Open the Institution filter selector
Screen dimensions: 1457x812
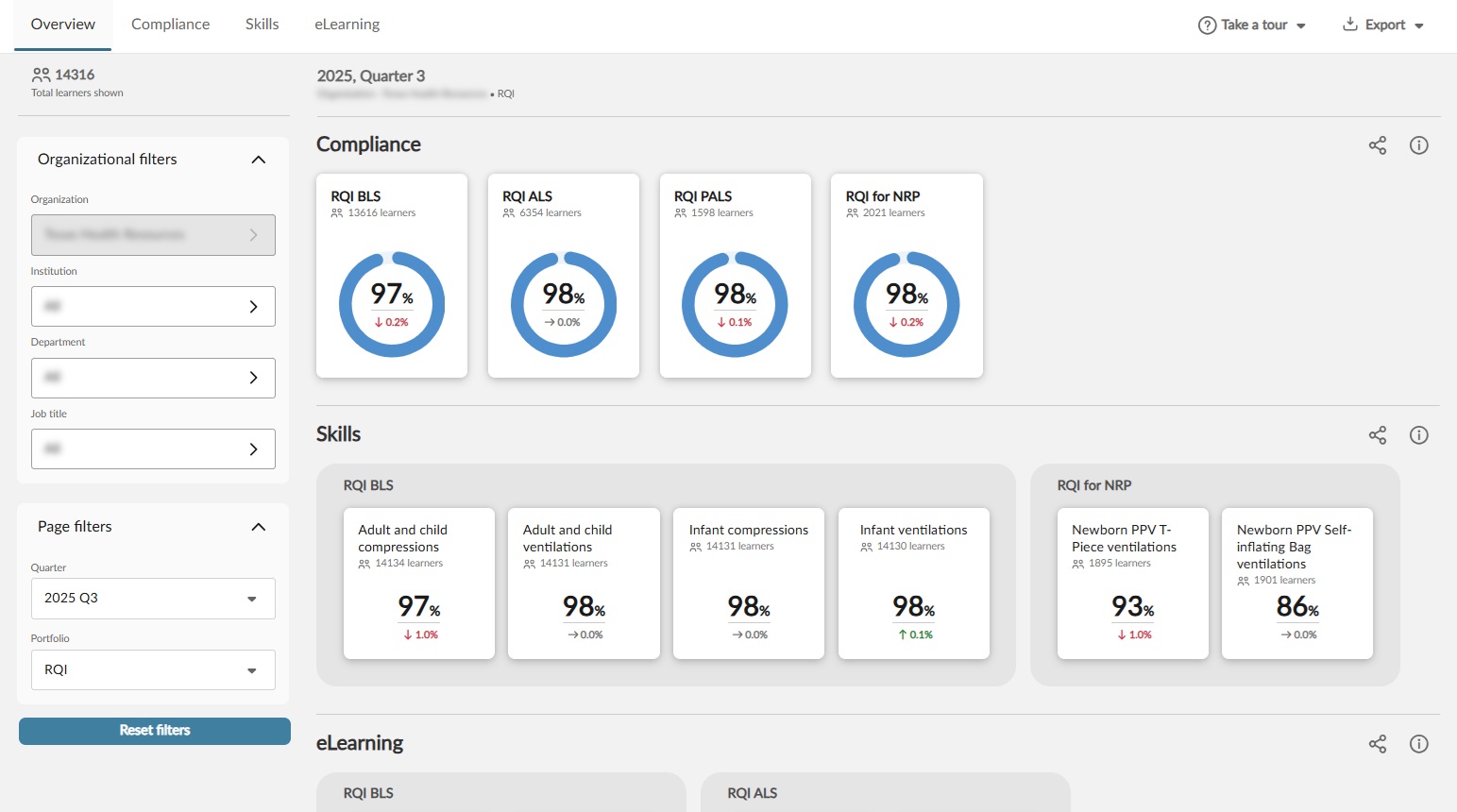tap(153, 307)
